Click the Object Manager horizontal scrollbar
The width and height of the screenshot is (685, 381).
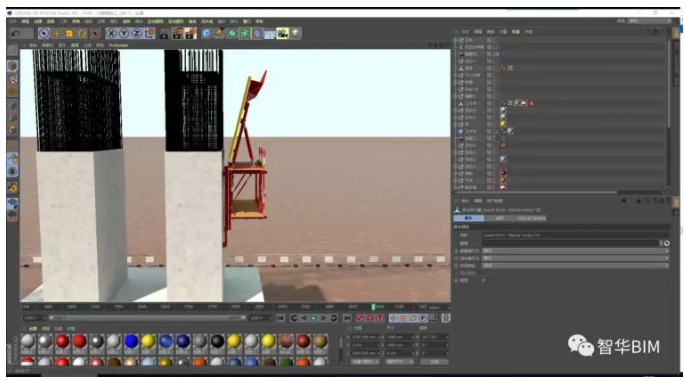pyautogui.click(x=536, y=192)
